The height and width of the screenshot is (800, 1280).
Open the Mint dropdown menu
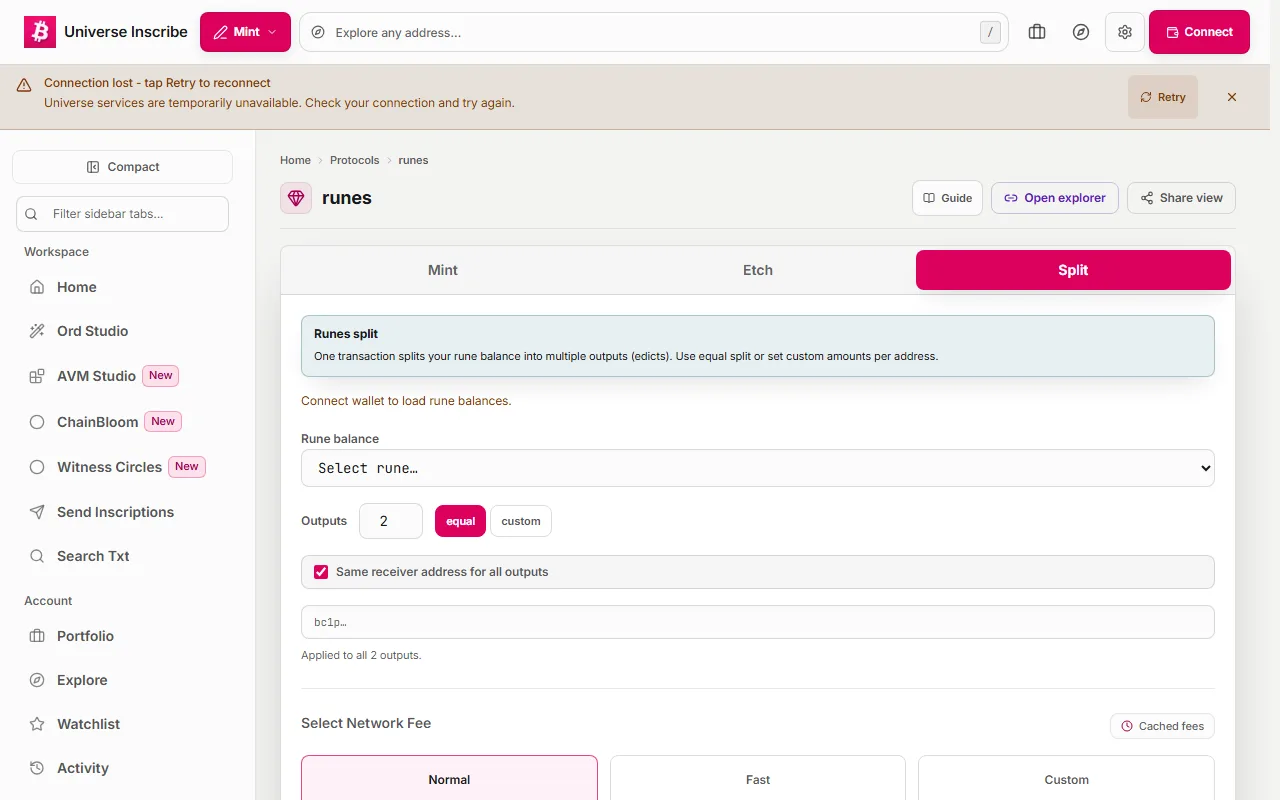(x=245, y=32)
